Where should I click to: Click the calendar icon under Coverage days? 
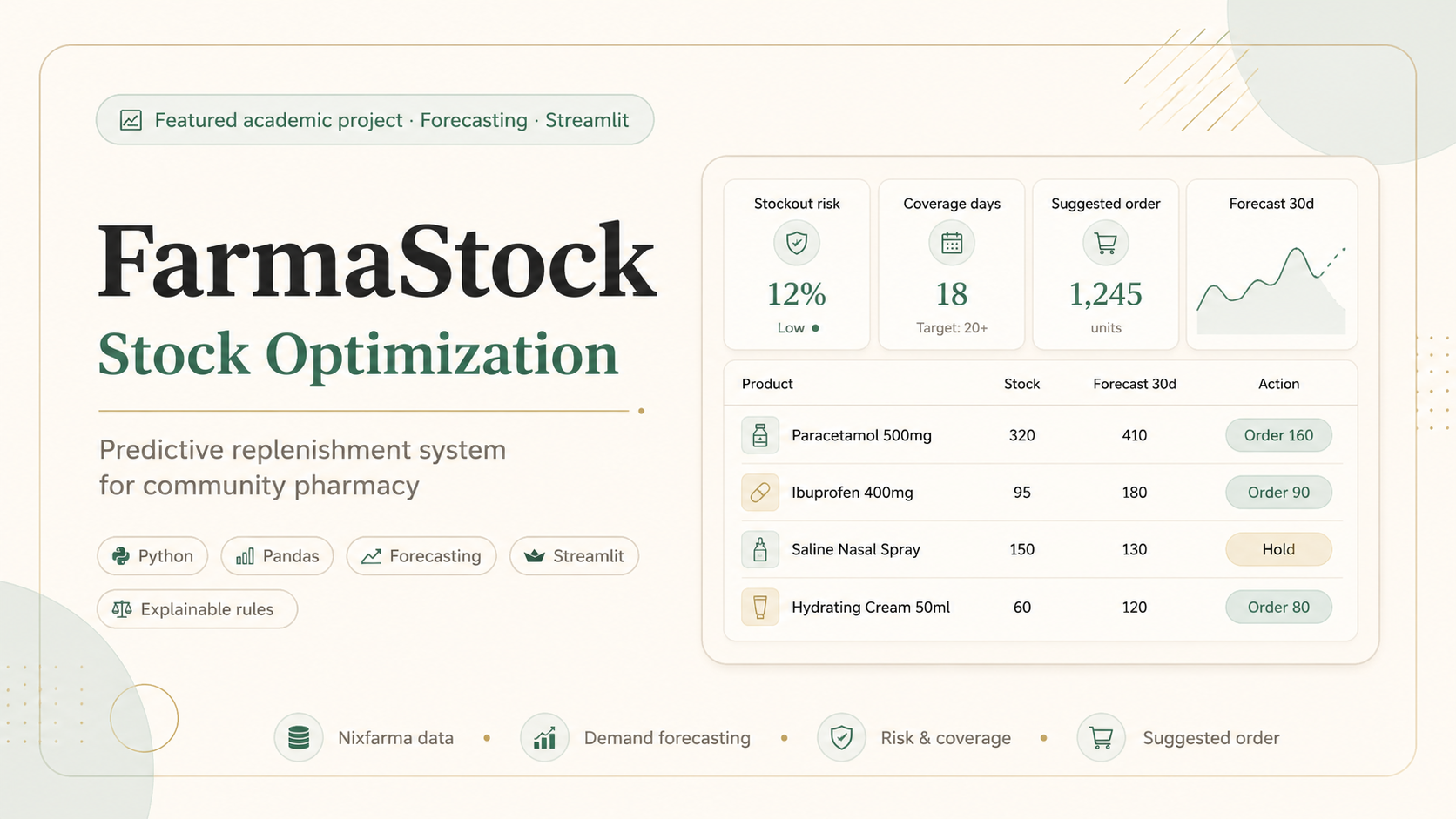pyautogui.click(x=952, y=243)
